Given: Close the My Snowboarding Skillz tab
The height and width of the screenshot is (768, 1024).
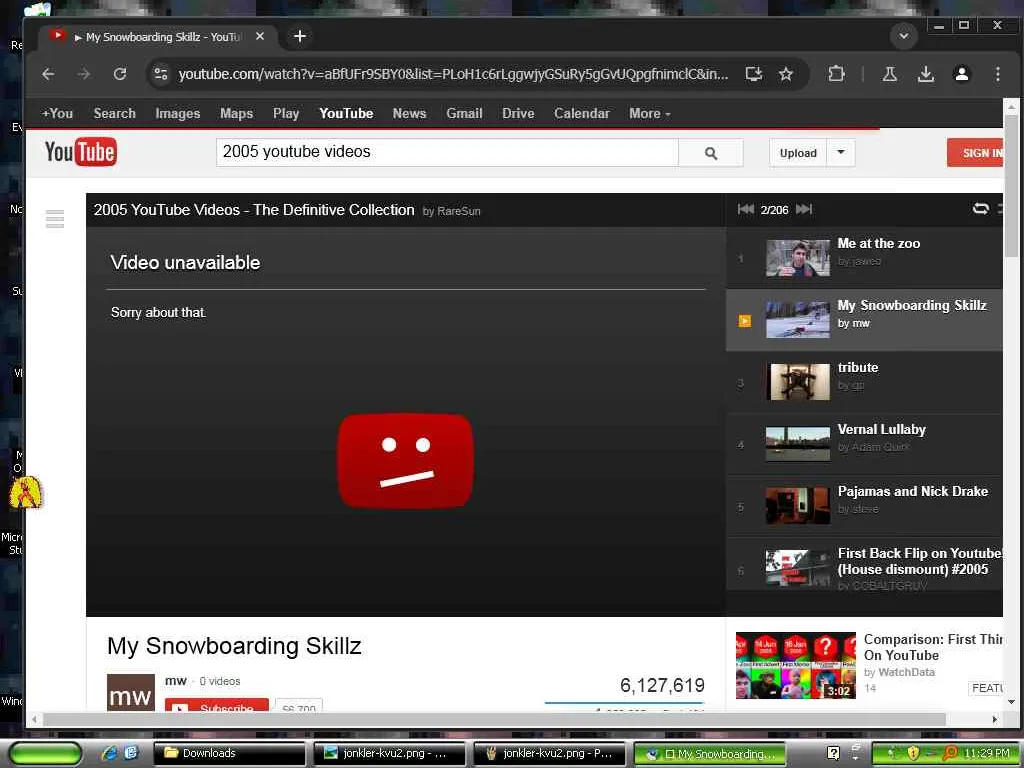Looking at the screenshot, I should [x=260, y=37].
